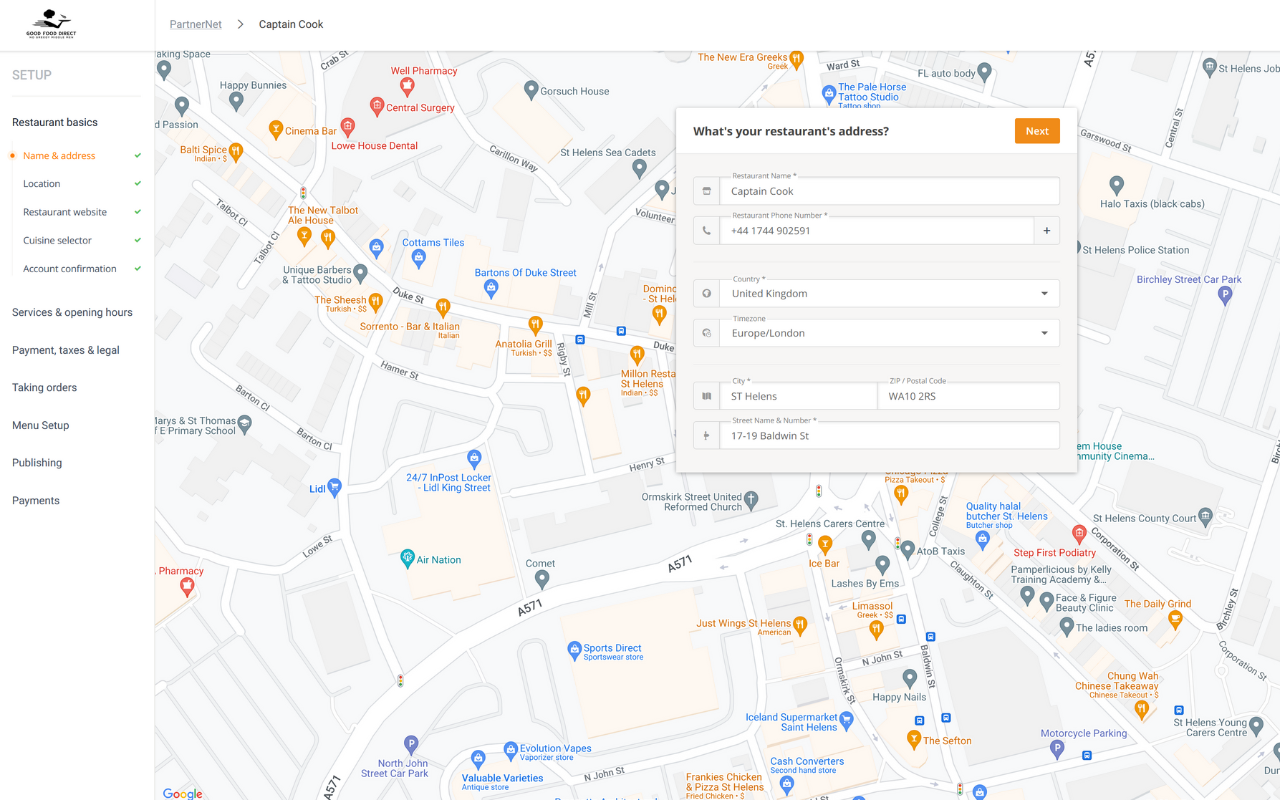Click the Sports Direct map pin

click(574, 651)
